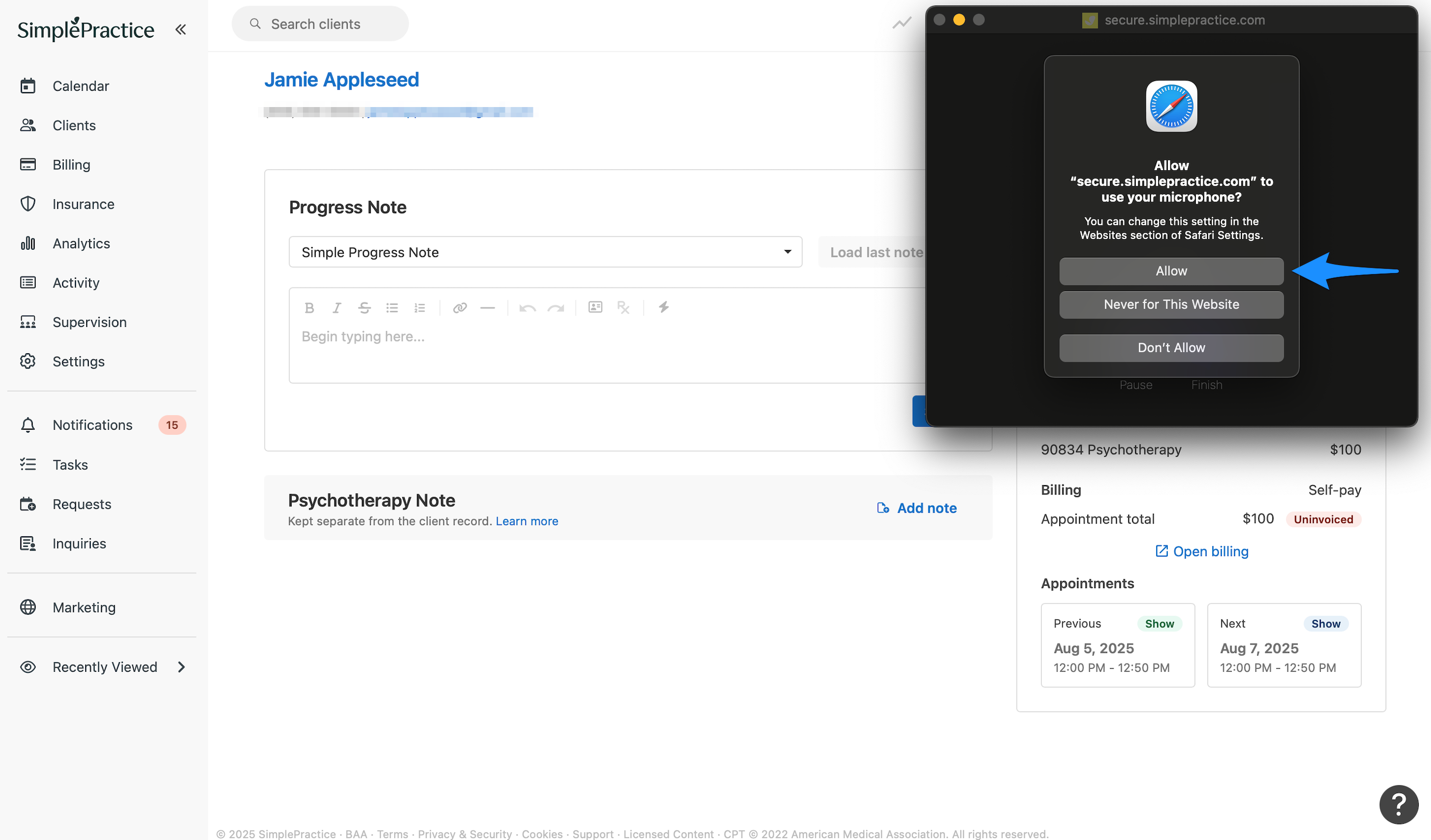This screenshot has width=1431, height=840.
Task: Click the Settings gear icon
Action: pos(28,361)
